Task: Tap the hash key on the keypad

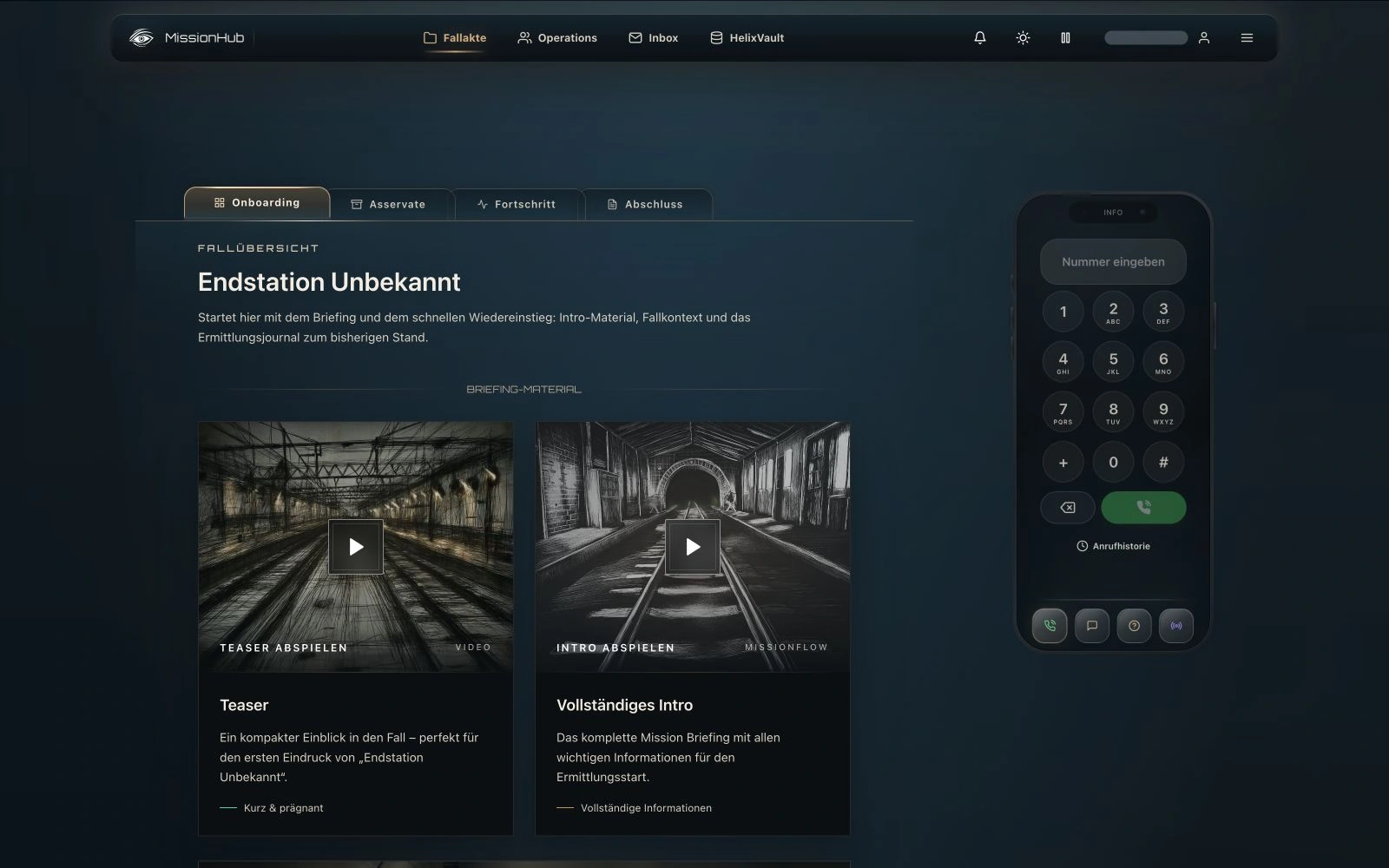Action: pos(1163,462)
